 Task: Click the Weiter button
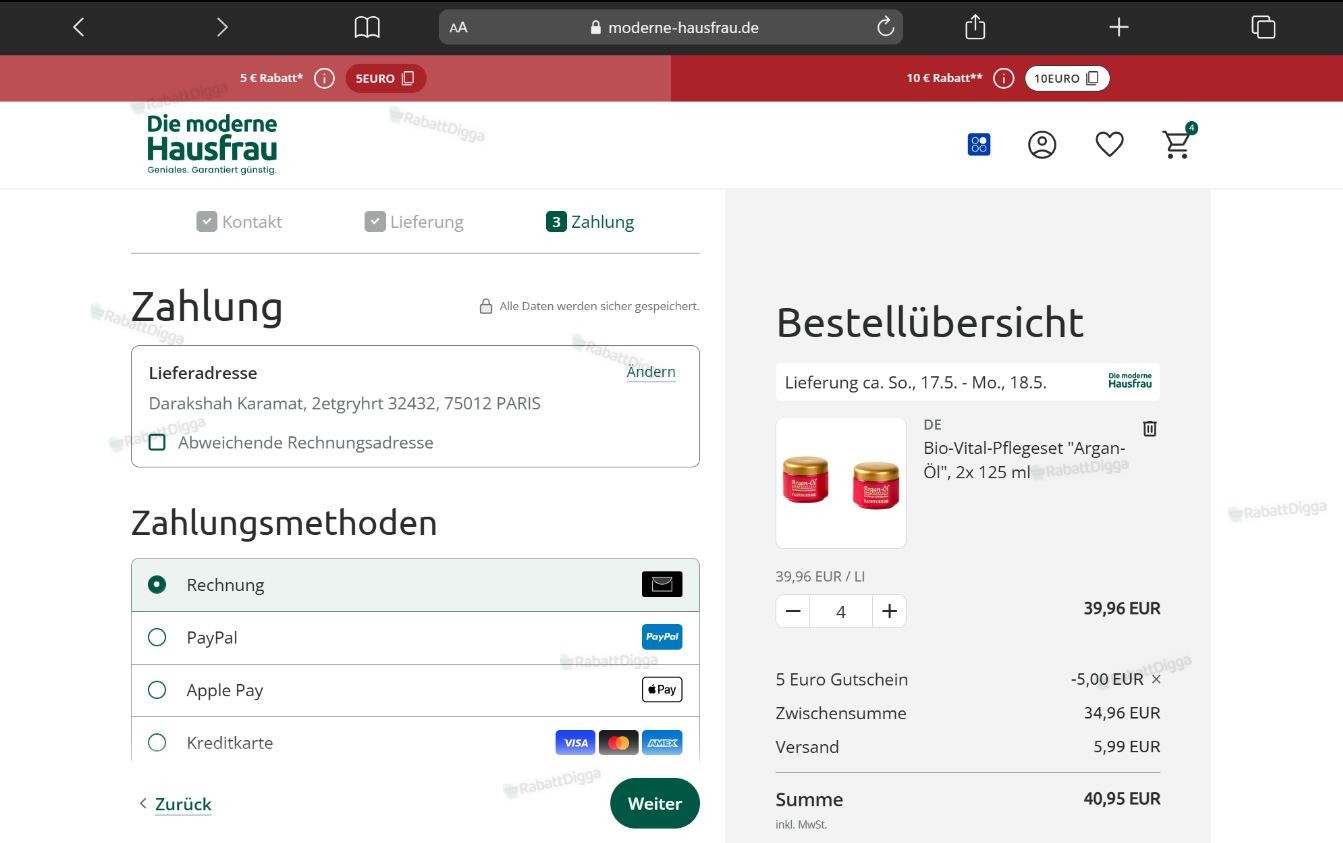pos(655,803)
